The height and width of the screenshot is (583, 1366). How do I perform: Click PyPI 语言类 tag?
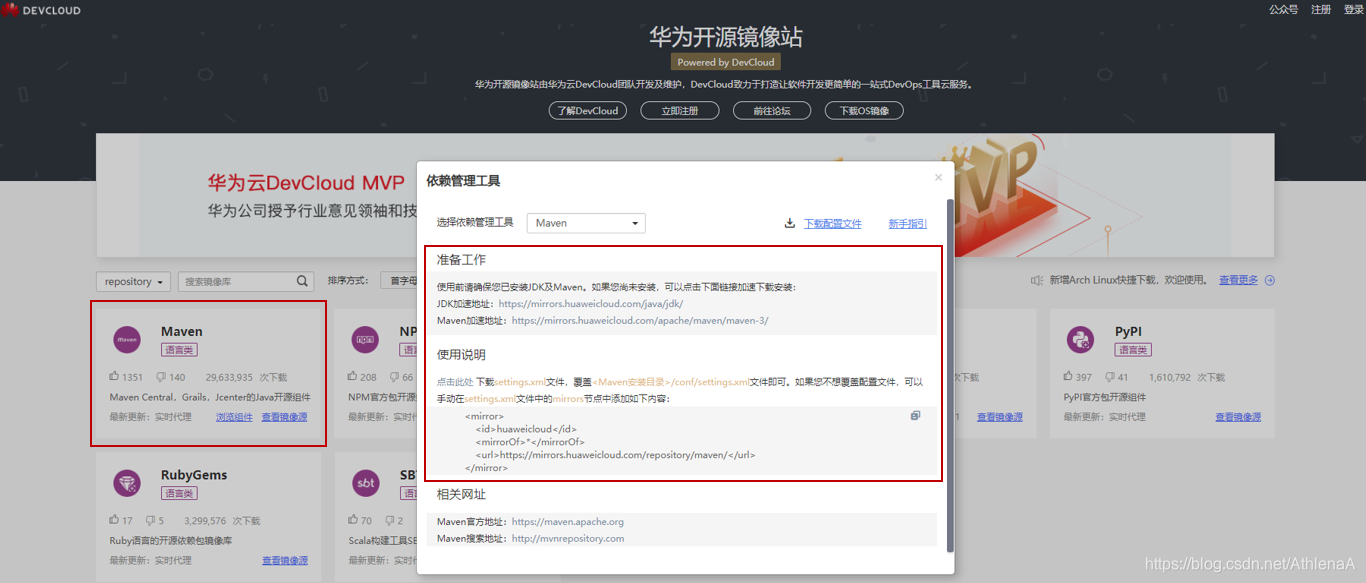pyautogui.click(x=1133, y=350)
